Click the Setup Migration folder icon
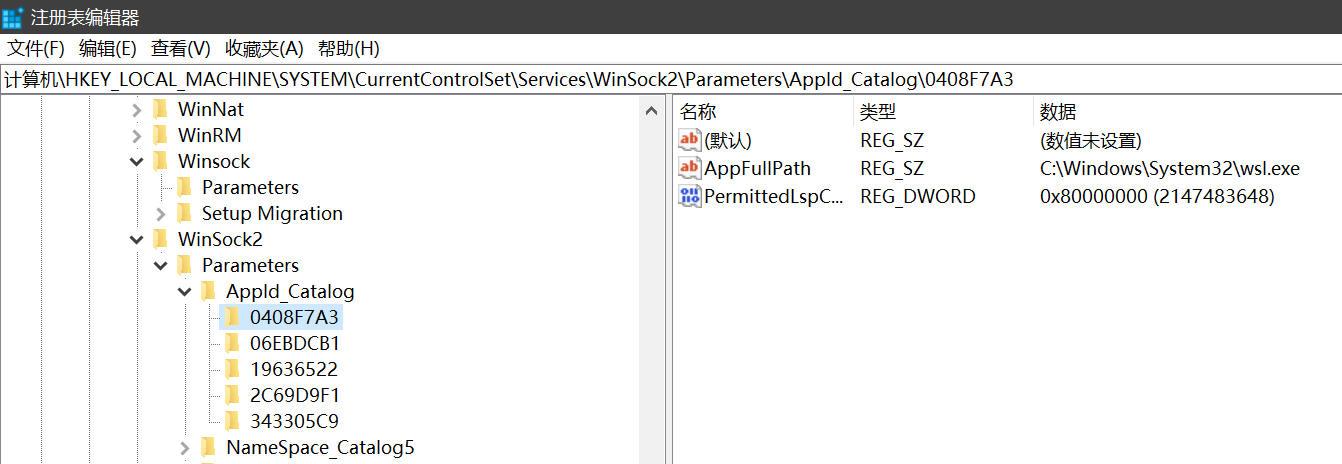This screenshot has width=1342, height=464. (185, 213)
